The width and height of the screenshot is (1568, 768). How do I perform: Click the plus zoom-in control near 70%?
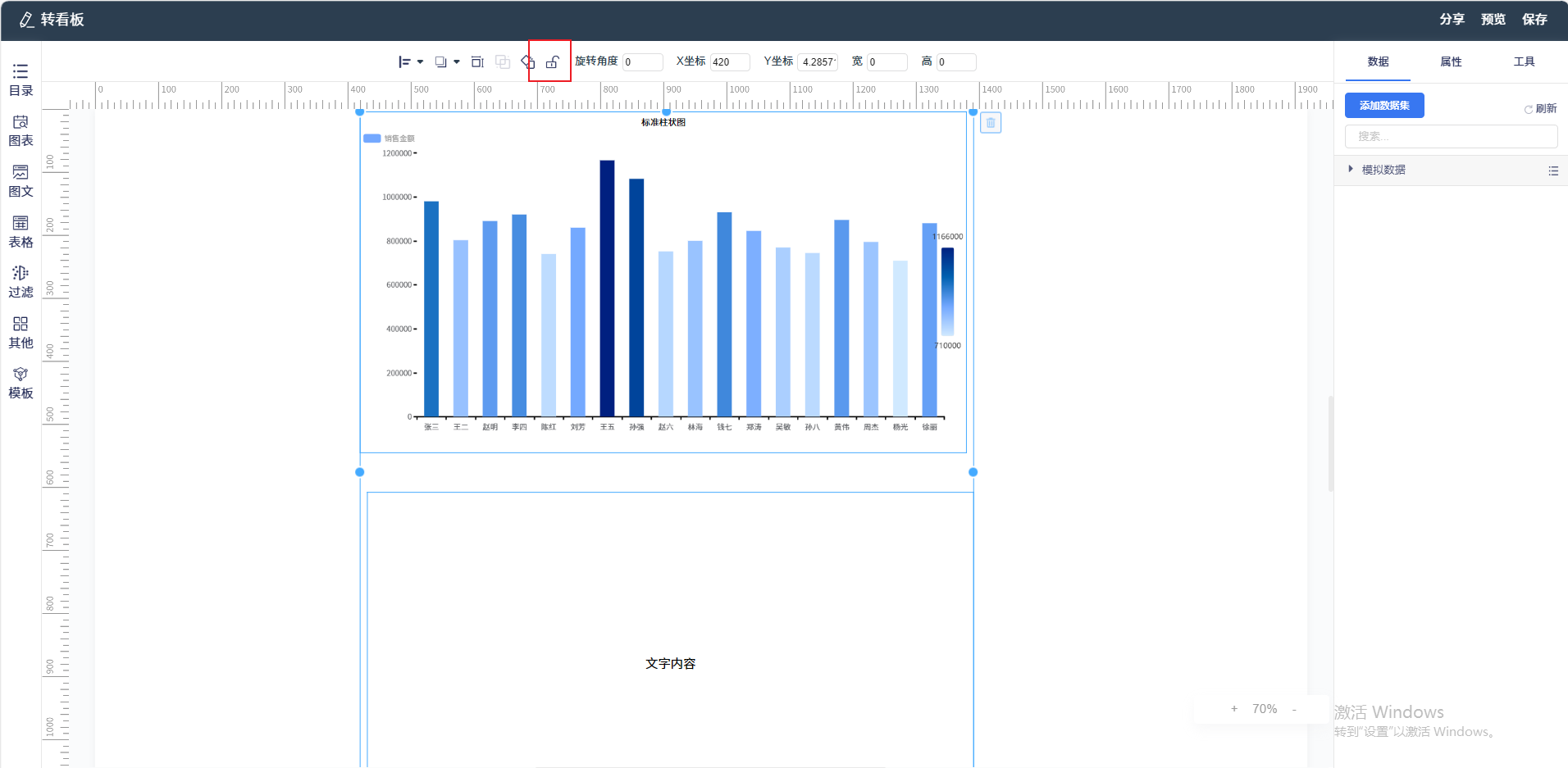1234,709
